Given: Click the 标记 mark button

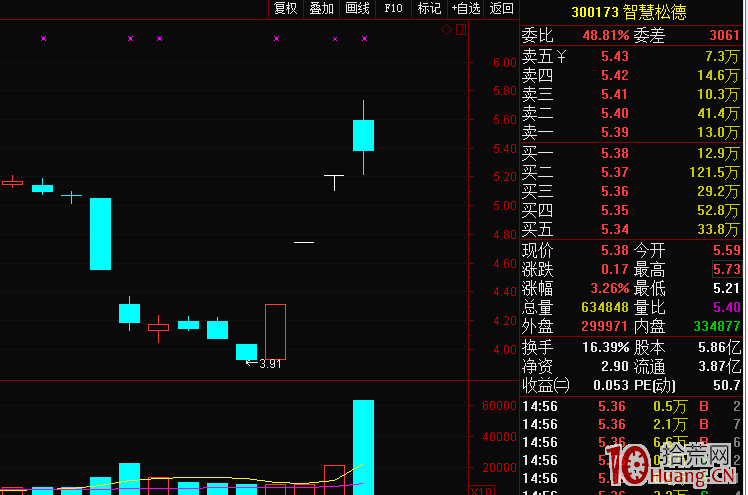Looking at the screenshot, I should [x=429, y=9].
